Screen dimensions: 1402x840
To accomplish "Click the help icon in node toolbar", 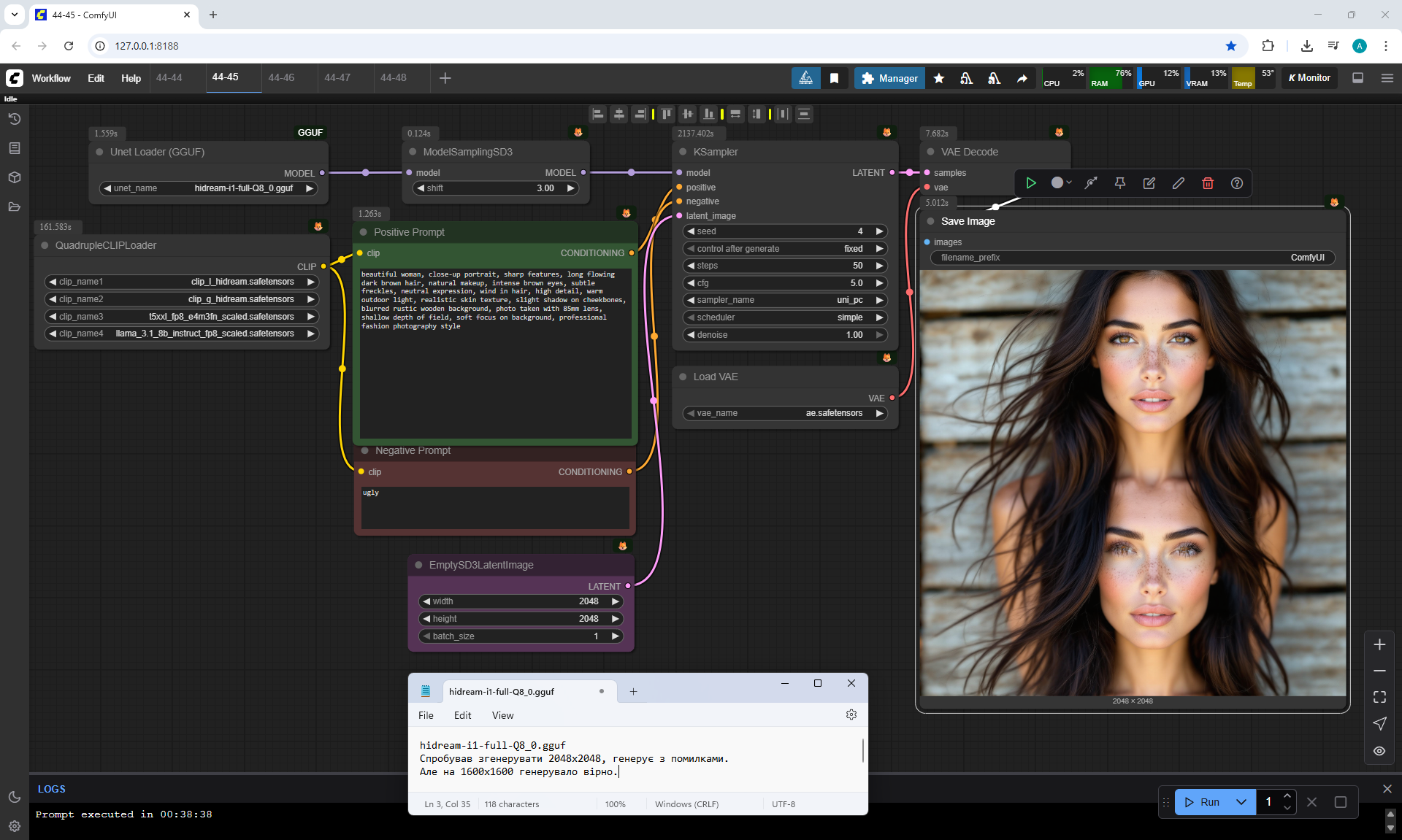I will click(1236, 183).
